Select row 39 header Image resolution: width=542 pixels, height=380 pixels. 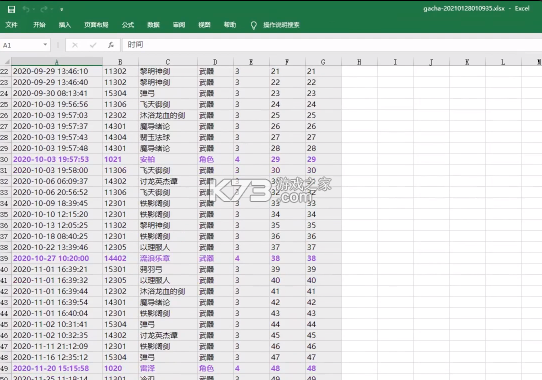(x=5, y=258)
